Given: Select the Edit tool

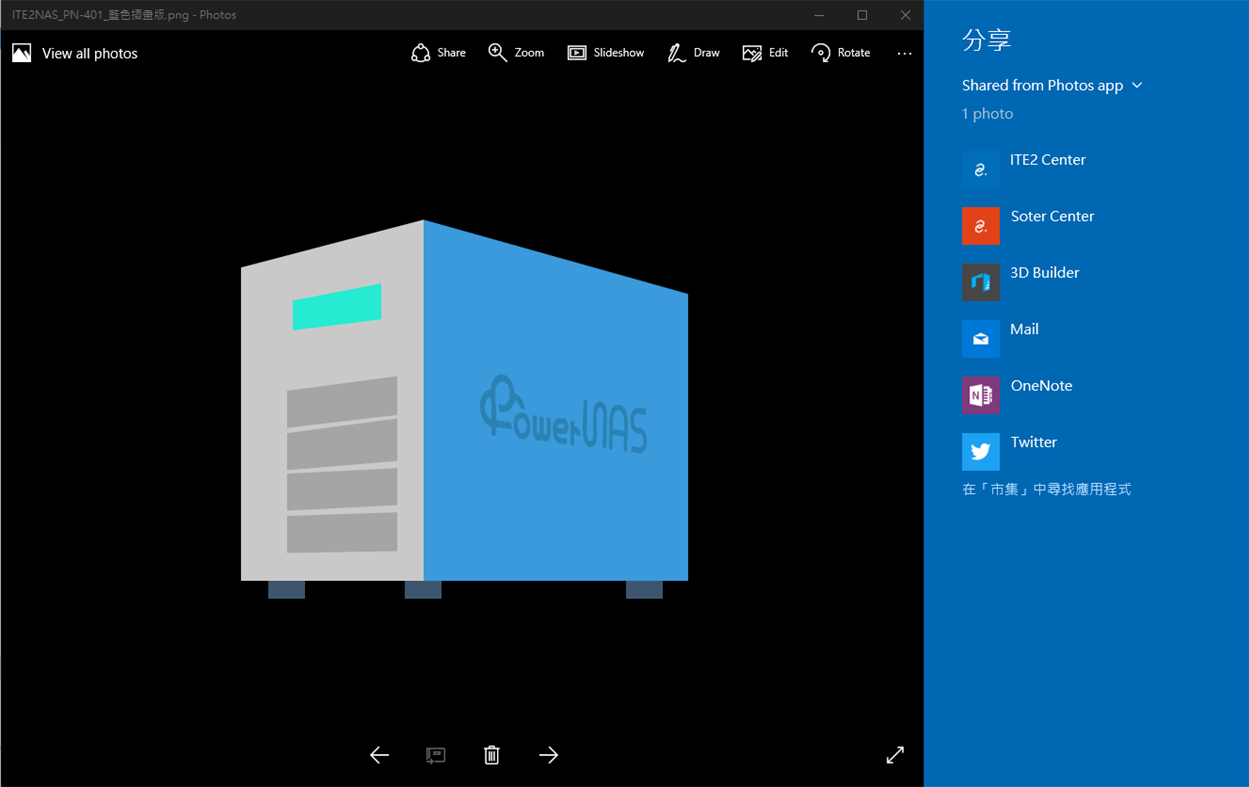Looking at the screenshot, I should point(765,52).
